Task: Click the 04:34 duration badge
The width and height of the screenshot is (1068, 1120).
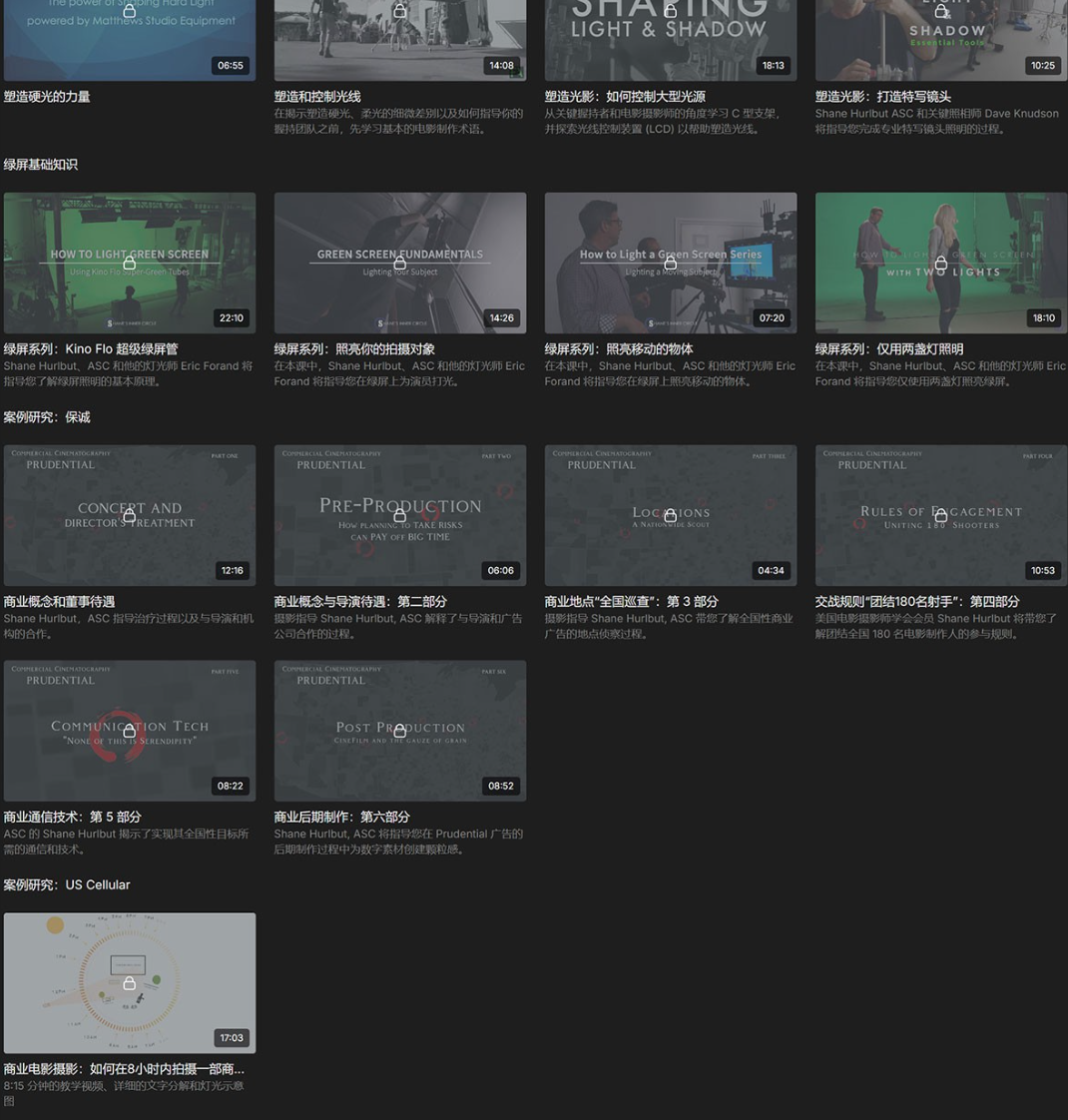Action: point(771,571)
